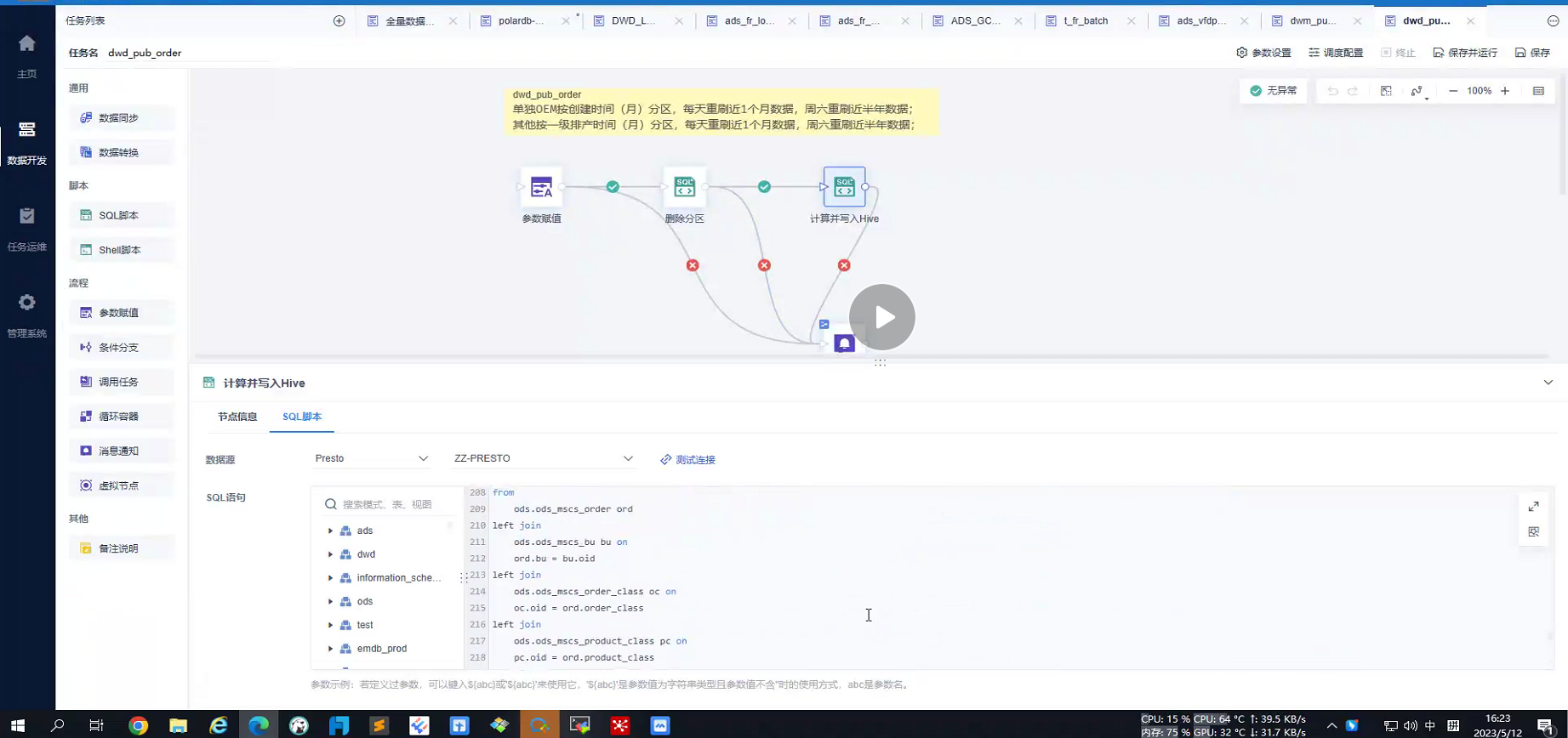This screenshot has width=1568, height=738.
Task: Click success check between 删除分区 and 计算并写入Hive
Action: click(x=764, y=187)
